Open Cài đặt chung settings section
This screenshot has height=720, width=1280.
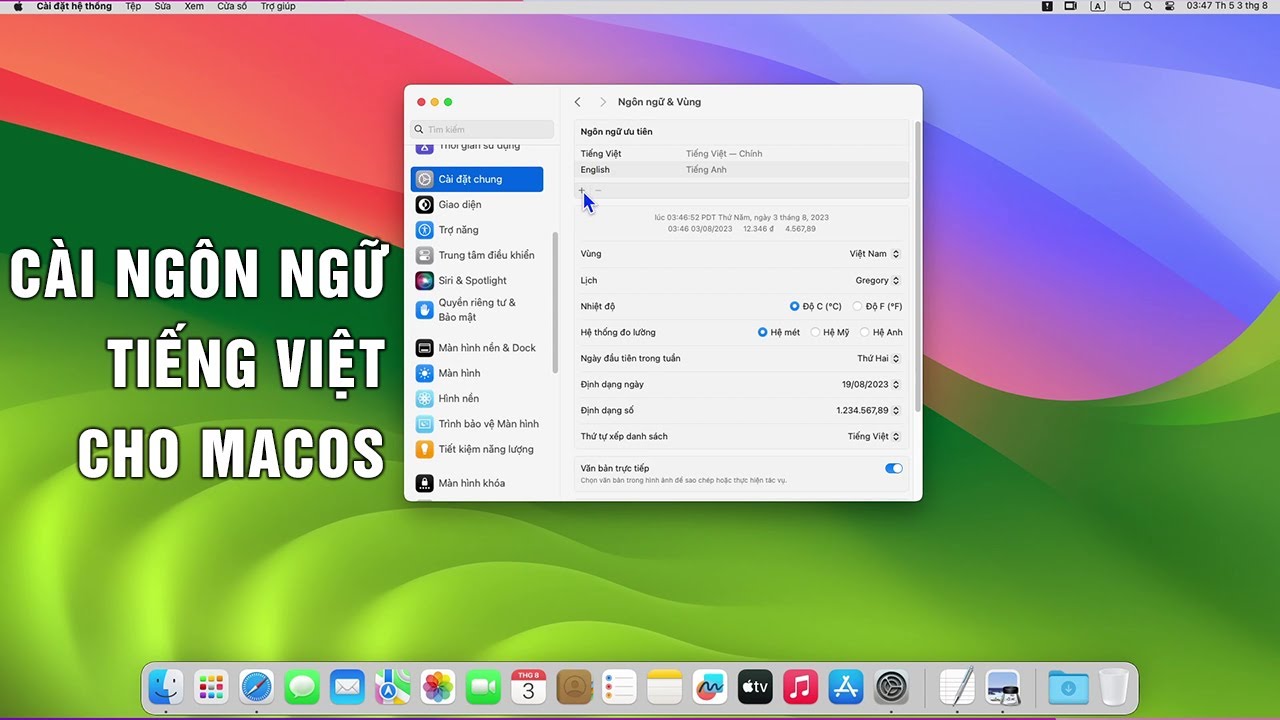click(477, 179)
